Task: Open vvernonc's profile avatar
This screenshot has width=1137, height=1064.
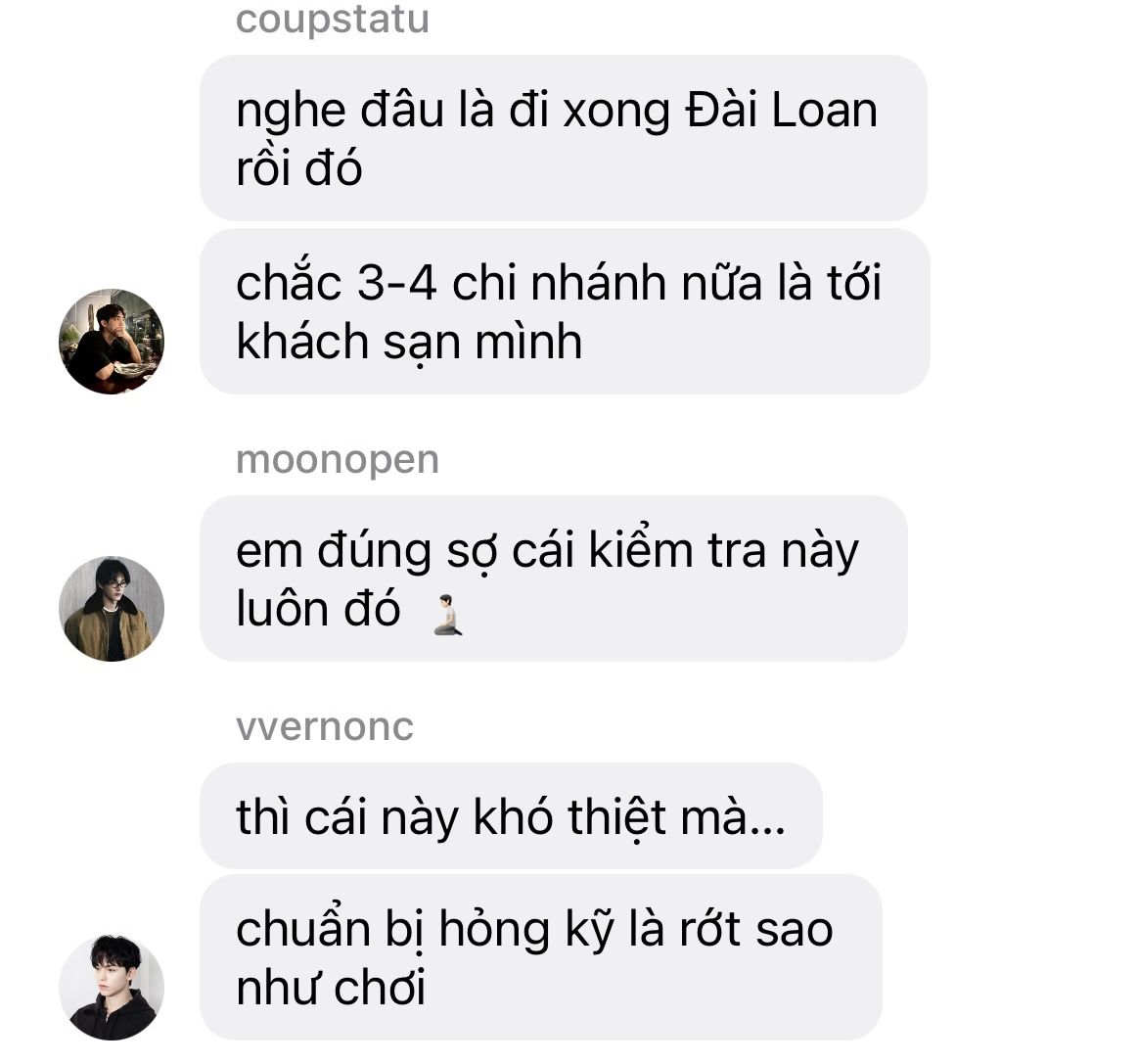Action: (112, 987)
